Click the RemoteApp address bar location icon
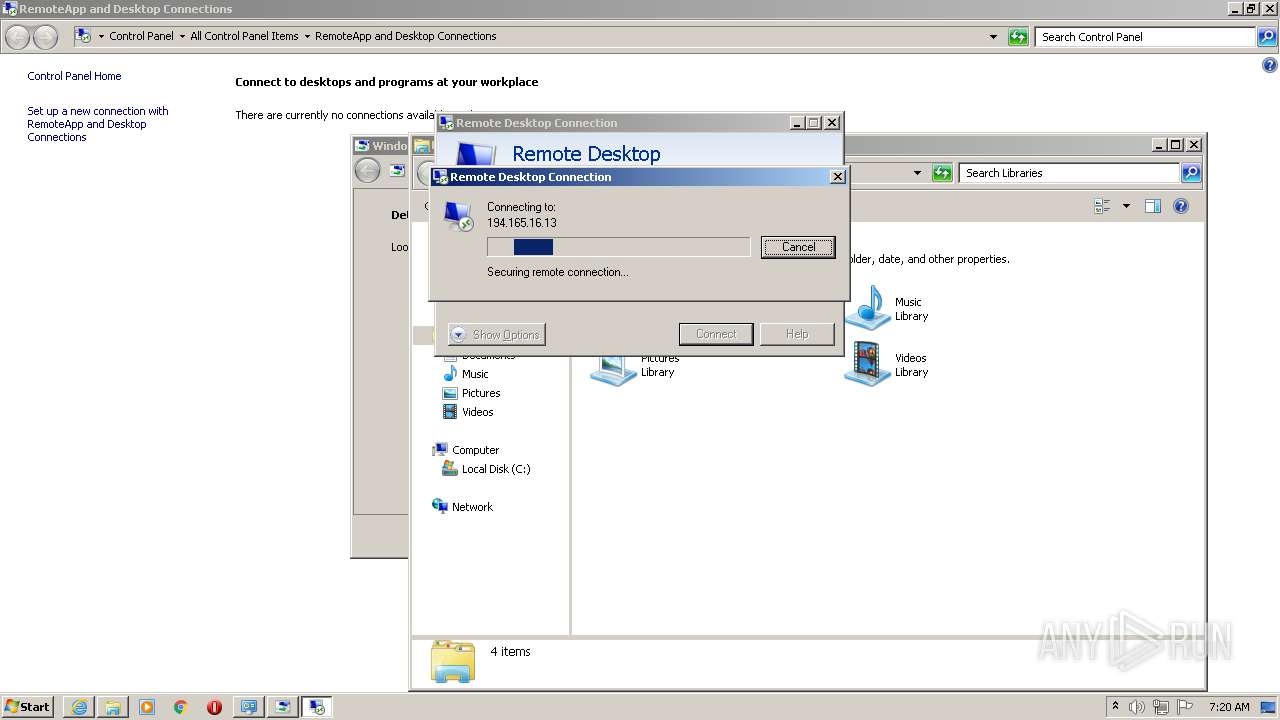Image resolution: width=1280 pixels, height=720 pixels. [83, 36]
